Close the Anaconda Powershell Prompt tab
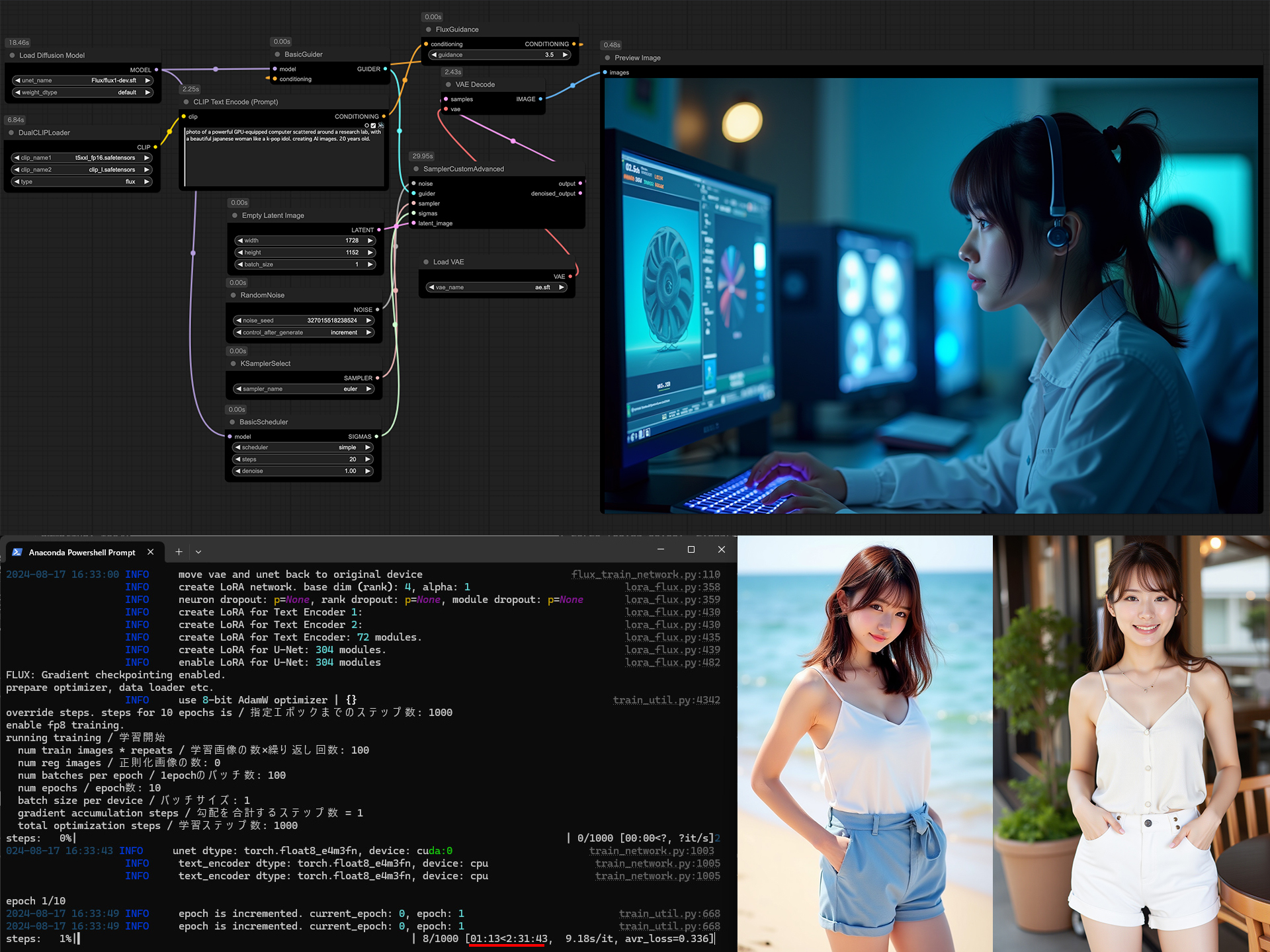This screenshot has height=952, width=1270. (x=151, y=552)
